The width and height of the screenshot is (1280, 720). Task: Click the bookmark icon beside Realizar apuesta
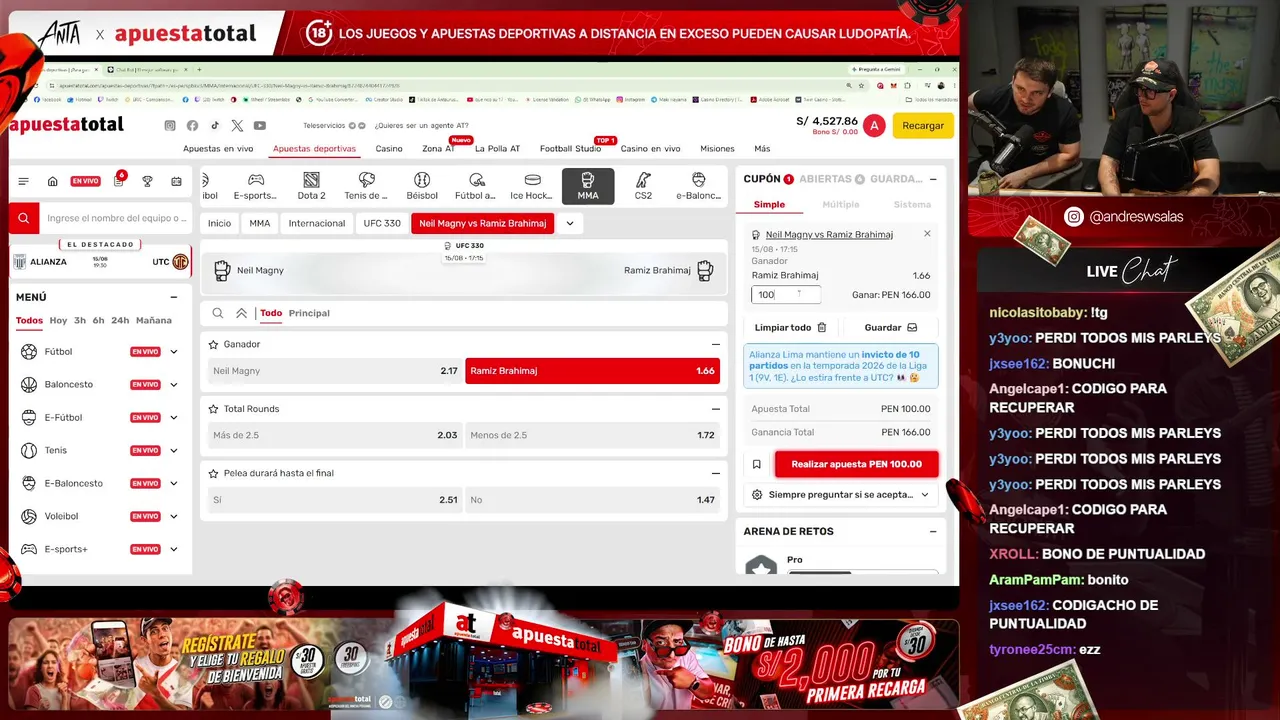[x=757, y=464]
